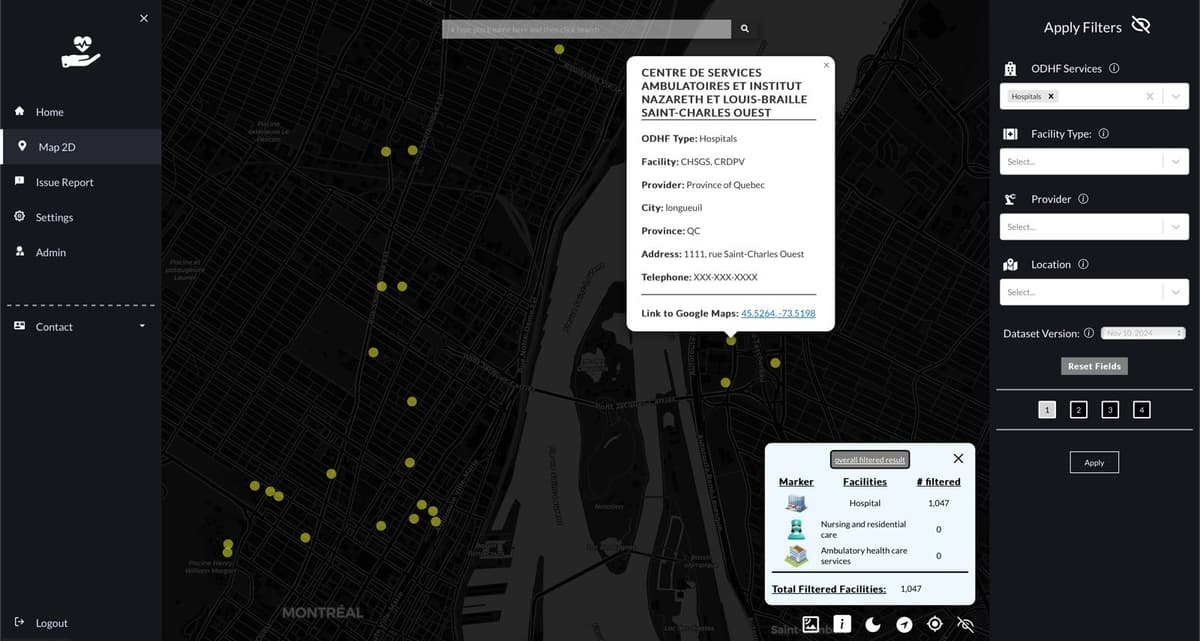Open the Google Maps link 45.5264, -73.5198

[778, 313]
